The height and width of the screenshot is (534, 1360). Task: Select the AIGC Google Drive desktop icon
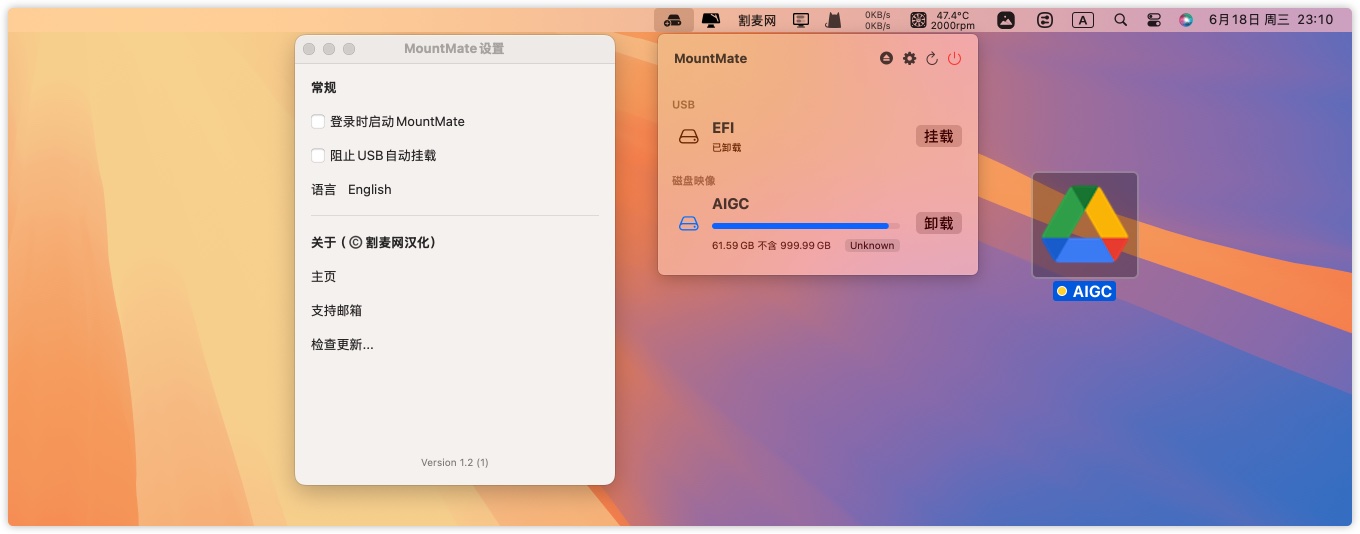(1085, 225)
